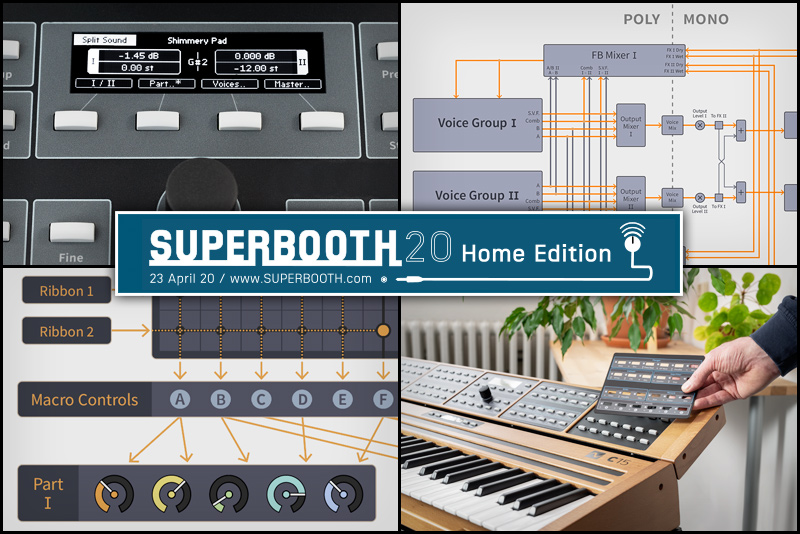Open the 'Part..*' menu on the display

(x=166, y=84)
